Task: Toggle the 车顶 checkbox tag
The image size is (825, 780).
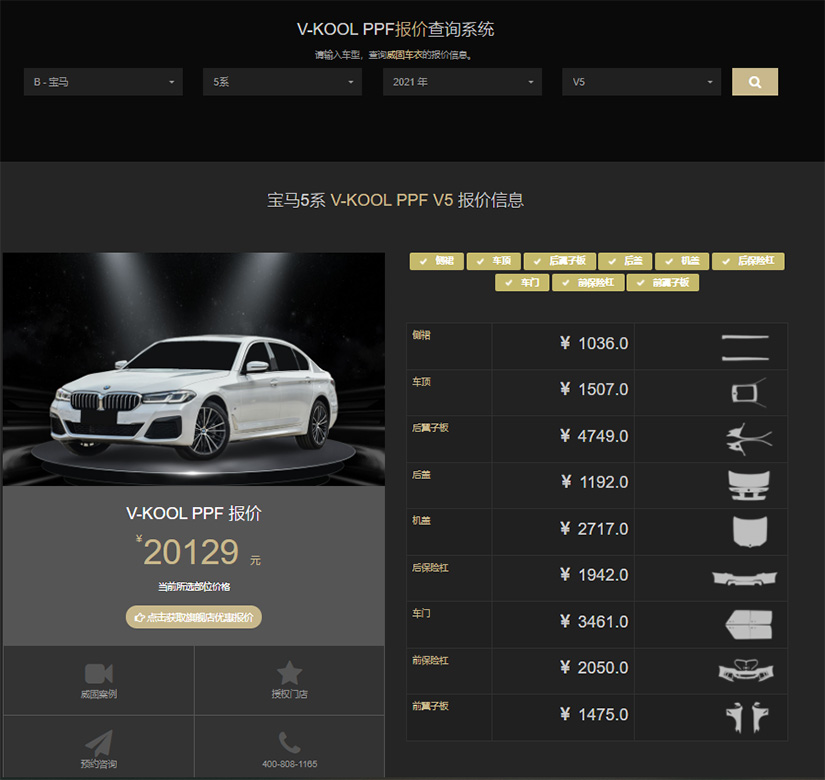Action: click(494, 261)
